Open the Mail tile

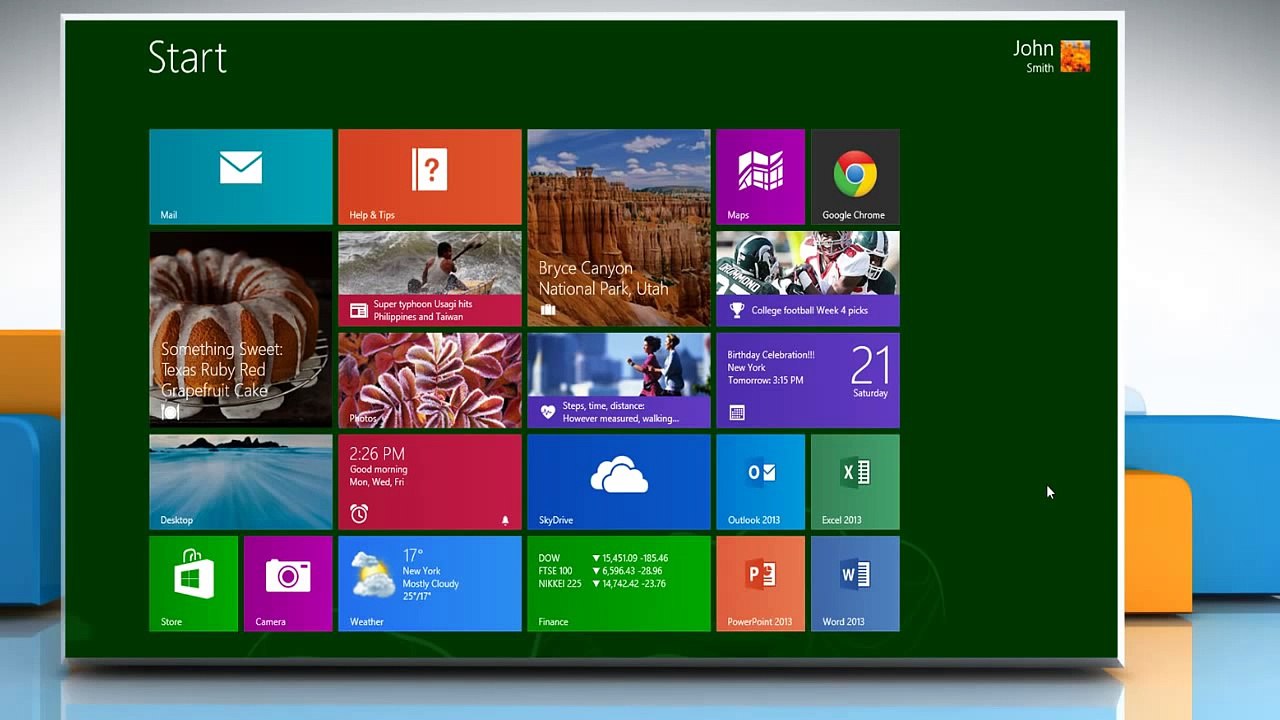coord(240,177)
